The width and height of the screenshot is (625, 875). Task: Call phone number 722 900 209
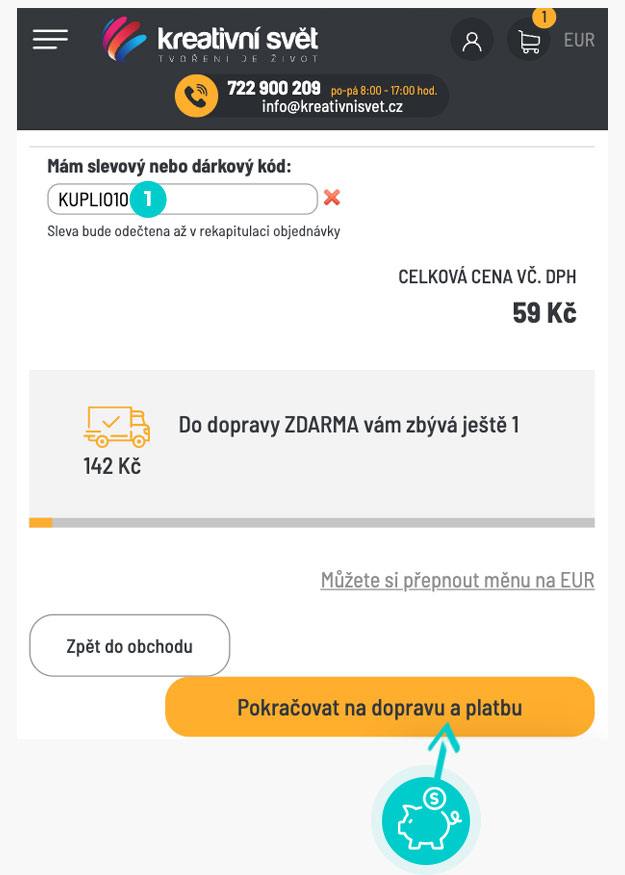[273, 88]
